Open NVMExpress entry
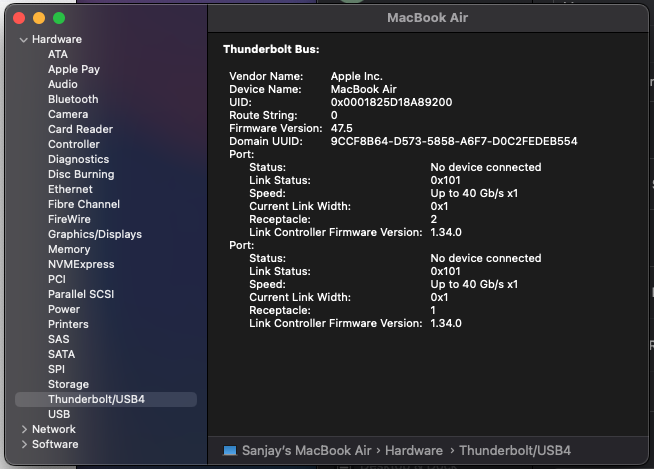This screenshot has width=654, height=469. tap(81, 265)
